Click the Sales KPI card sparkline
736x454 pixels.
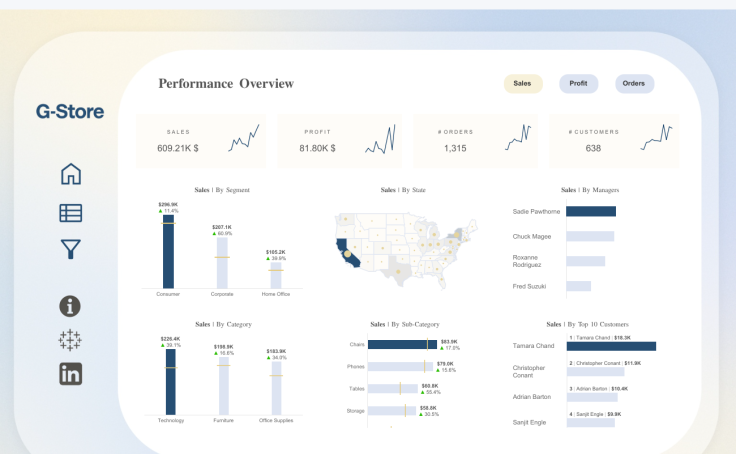[243, 138]
